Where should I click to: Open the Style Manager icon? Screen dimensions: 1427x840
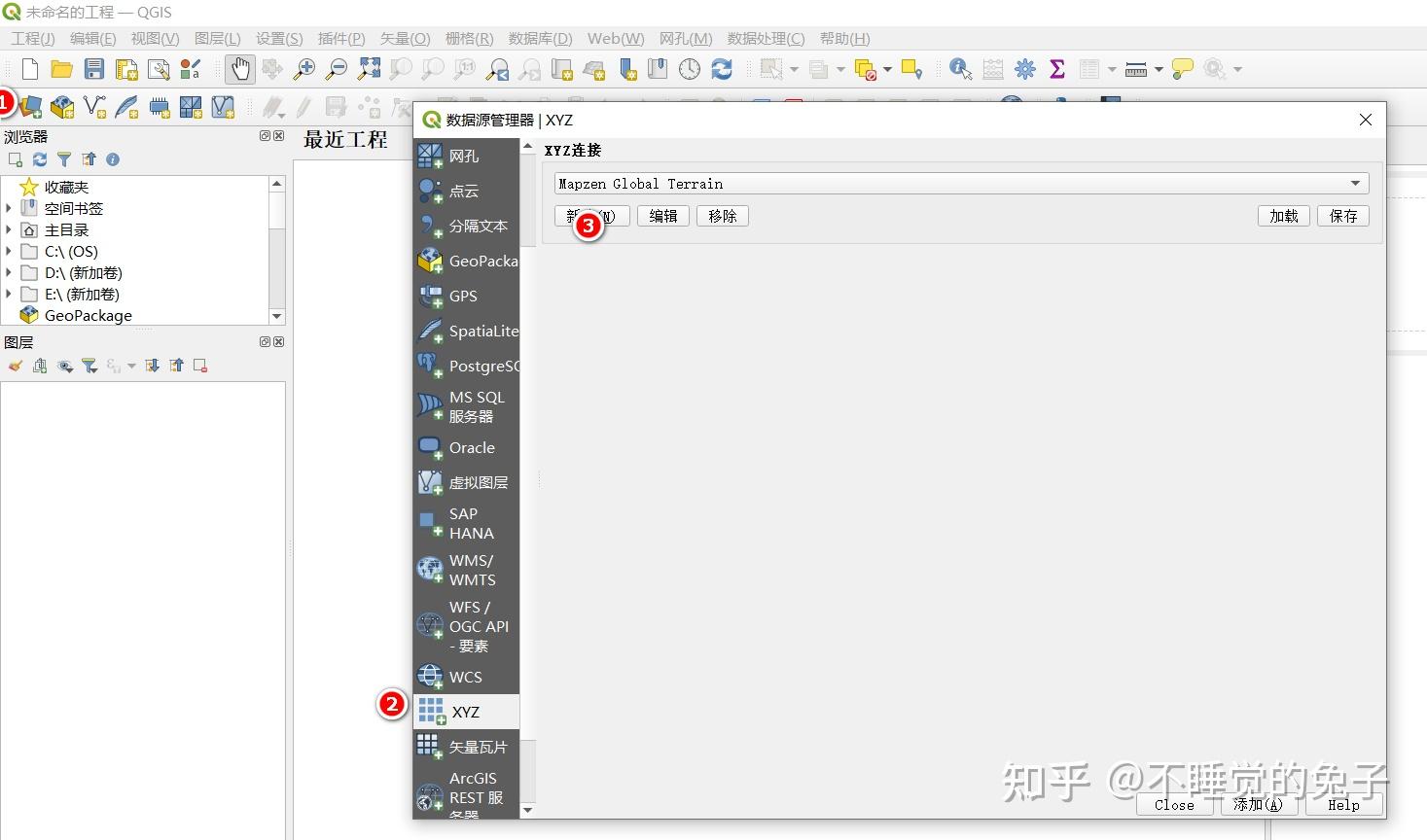point(191,69)
